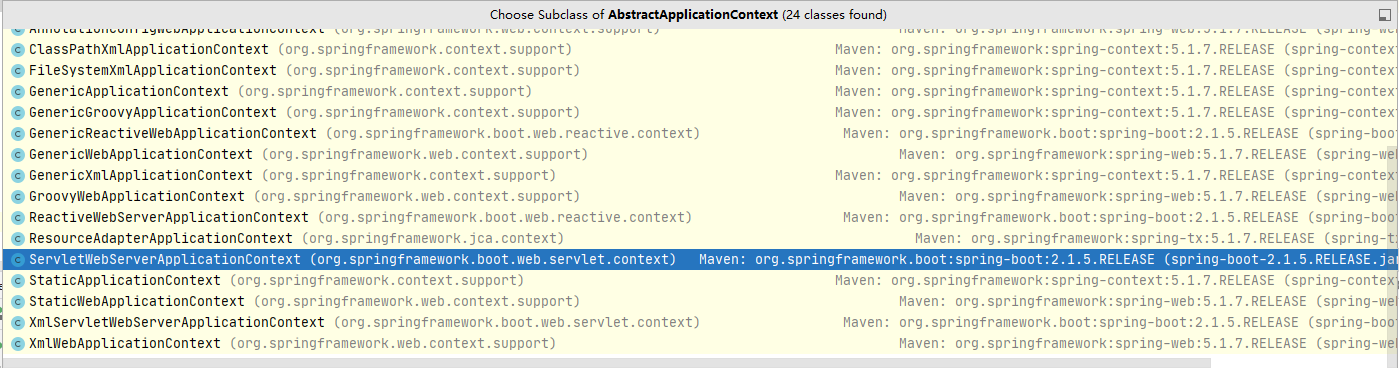Choose XmlWebApplicationContext class name
Image resolution: width=1399 pixels, height=368 pixels.
click(125, 343)
